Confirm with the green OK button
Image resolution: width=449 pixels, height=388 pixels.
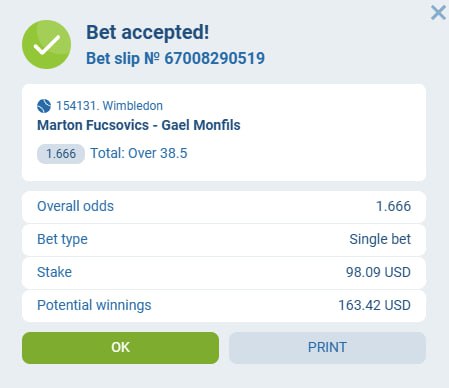tap(120, 348)
